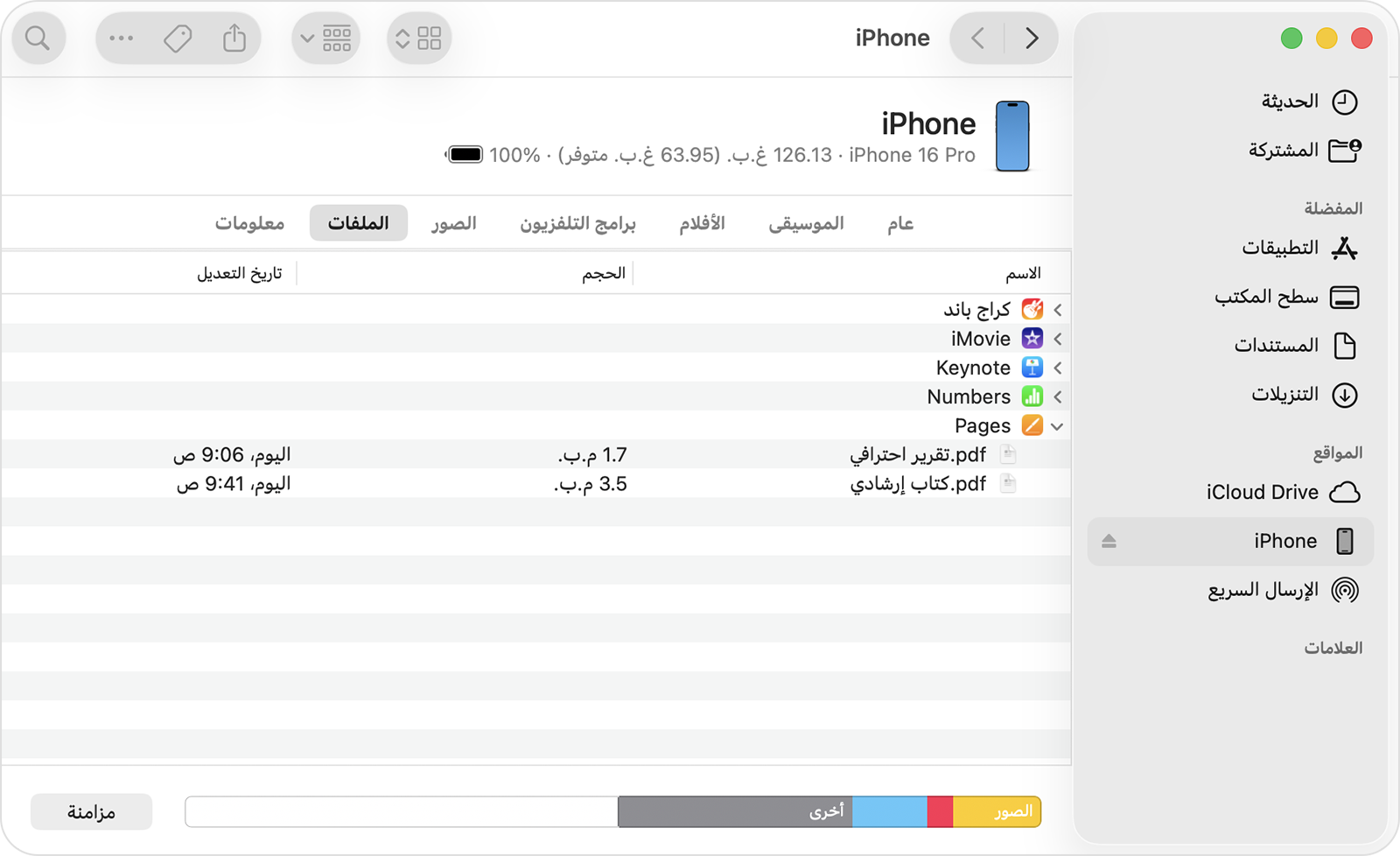Open the view options dropdown in the toolbar
The height and width of the screenshot is (856, 1400).
point(325,38)
